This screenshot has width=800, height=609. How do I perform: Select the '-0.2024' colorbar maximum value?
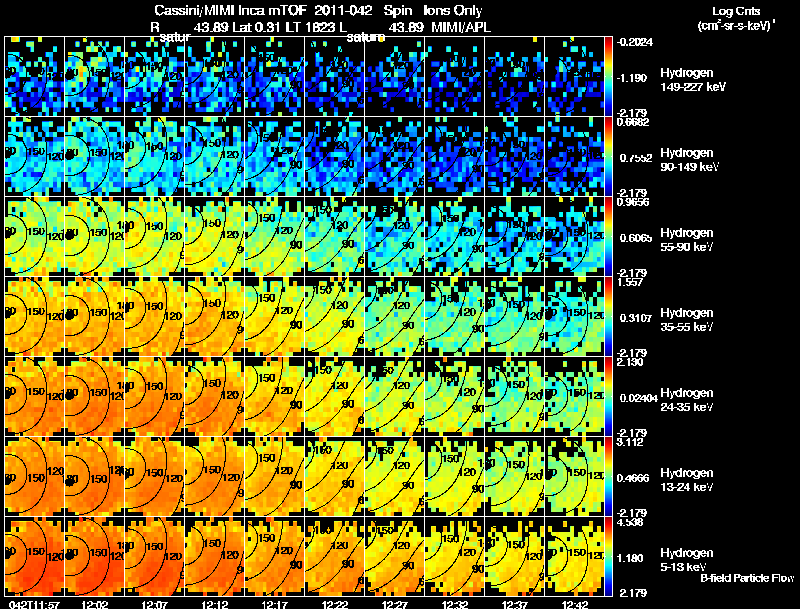pyautogui.click(x=634, y=42)
